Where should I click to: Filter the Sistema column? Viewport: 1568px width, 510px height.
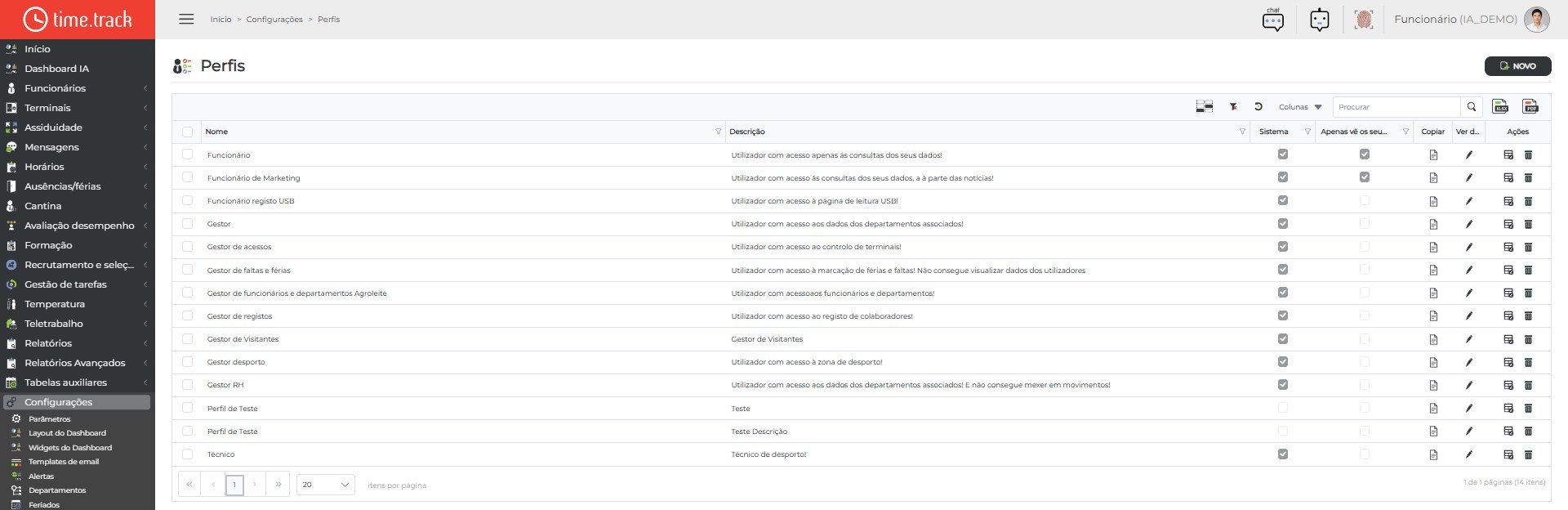1307,132
